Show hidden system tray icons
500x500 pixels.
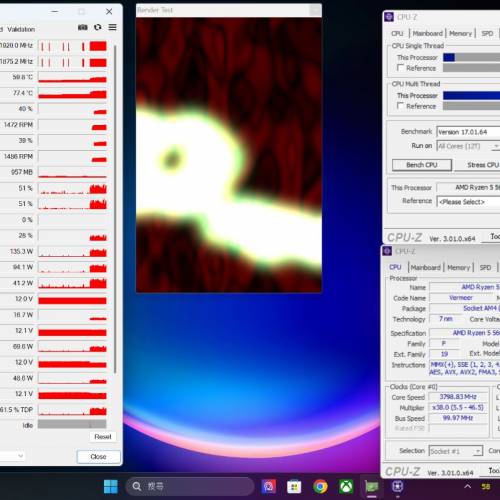[468, 487]
